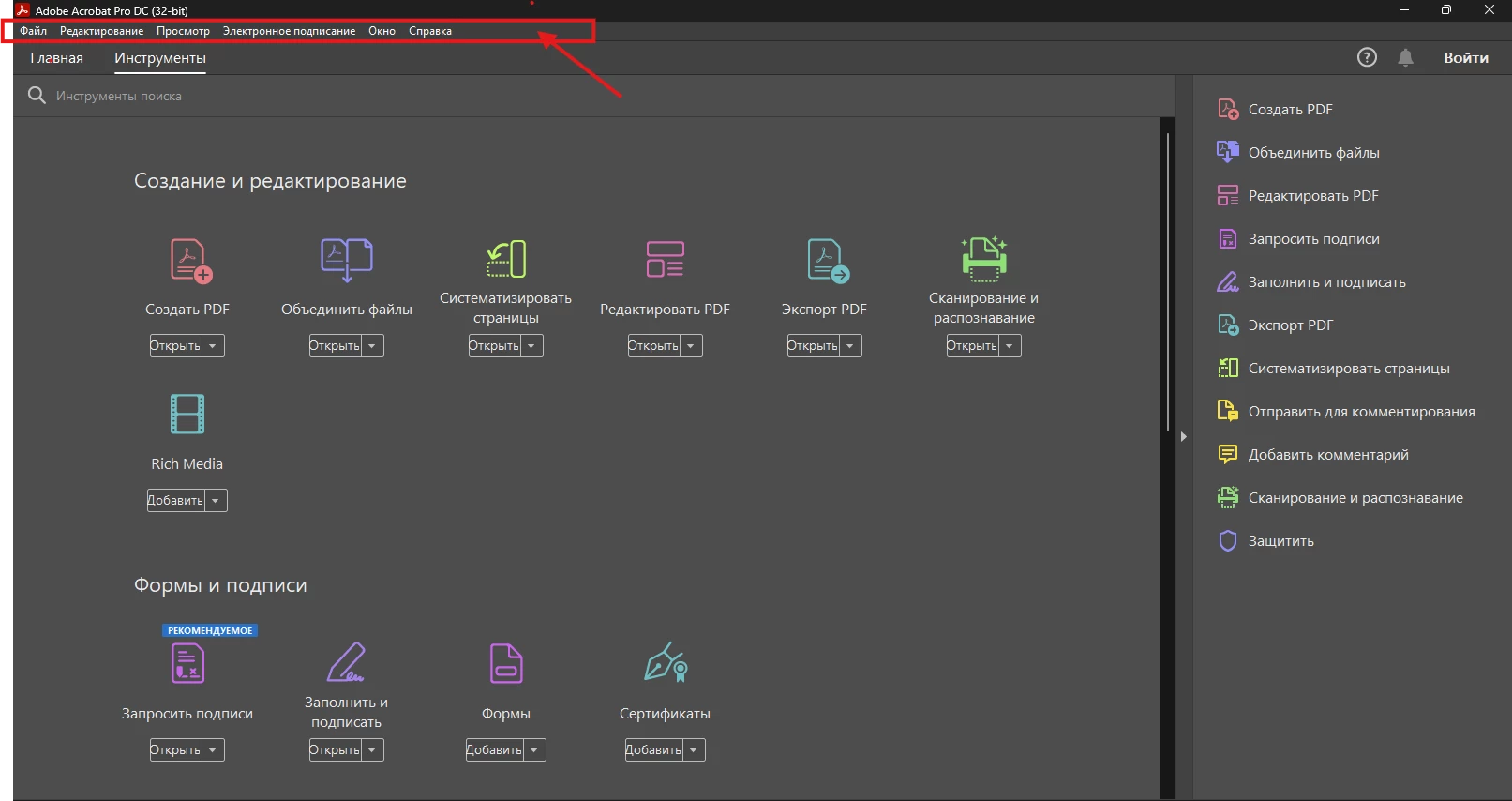The width and height of the screenshot is (1512, 801).
Task: Expand dropdown arrow under Экспорт PDF
Action: 850,346
